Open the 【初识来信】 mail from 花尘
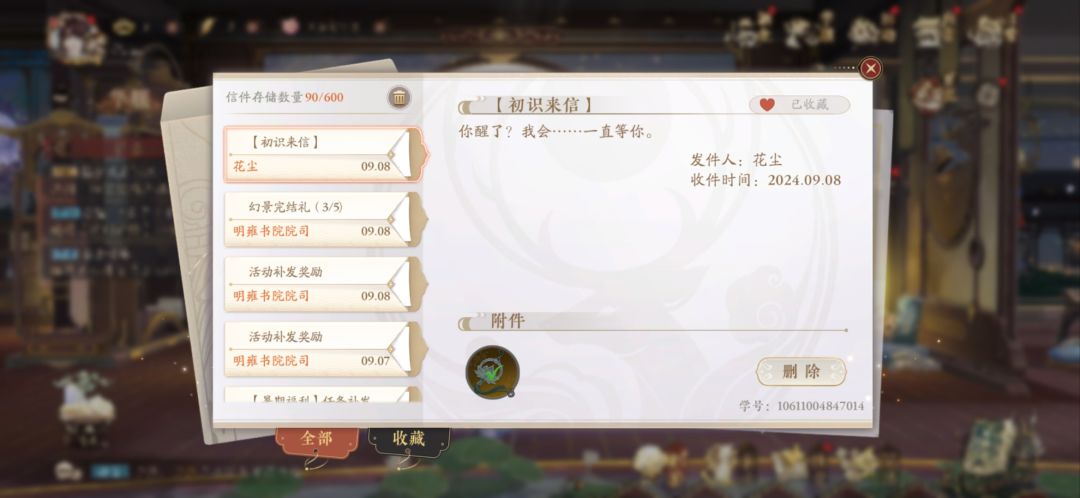 (x=323, y=154)
